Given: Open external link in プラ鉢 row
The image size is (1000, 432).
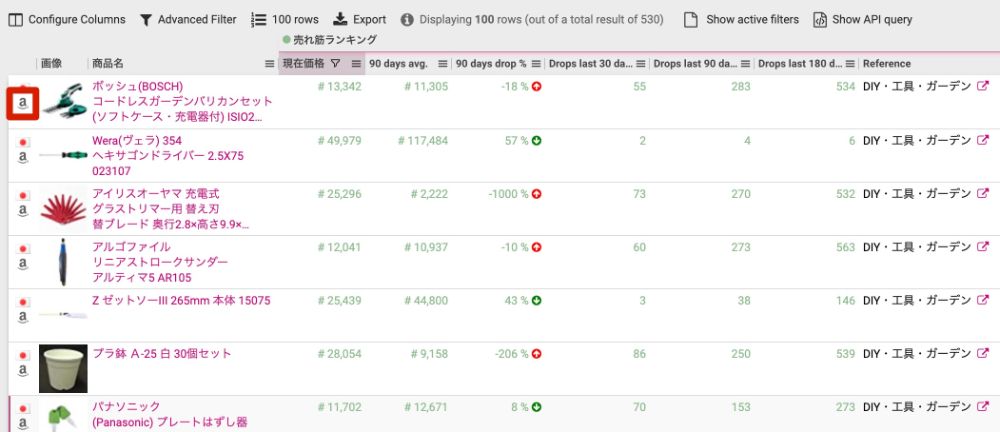Looking at the screenshot, I should click(x=983, y=354).
